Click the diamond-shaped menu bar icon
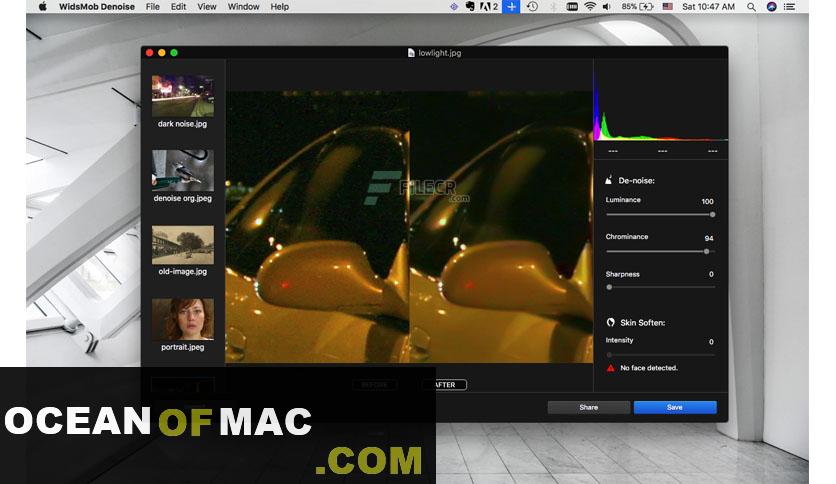This screenshot has height=484, width=836. [454, 6]
